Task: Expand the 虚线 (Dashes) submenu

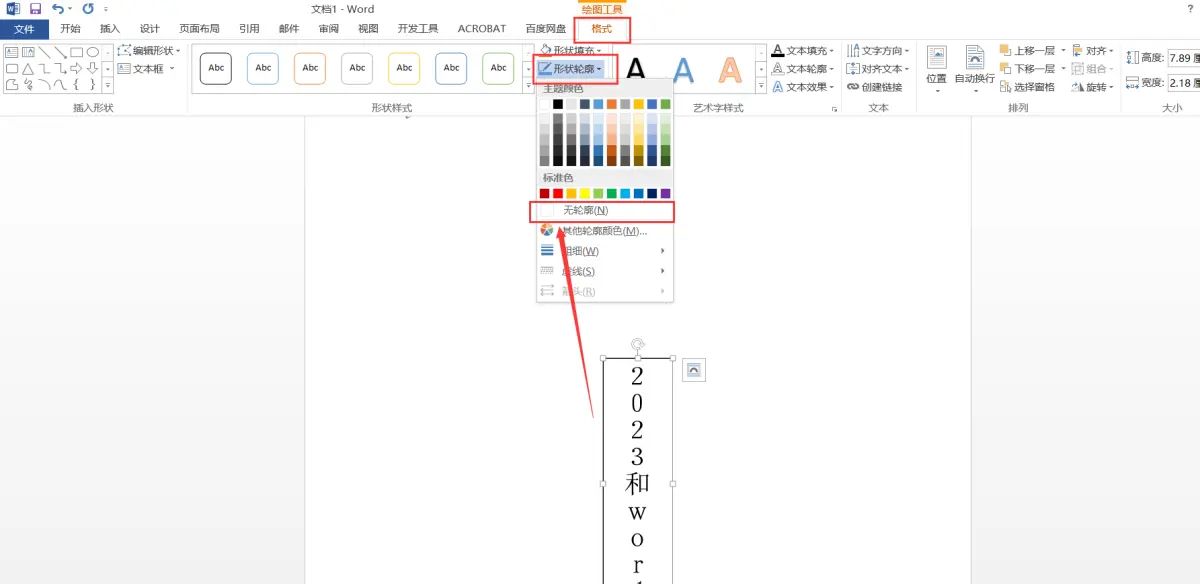Action: [x=580, y=270]
